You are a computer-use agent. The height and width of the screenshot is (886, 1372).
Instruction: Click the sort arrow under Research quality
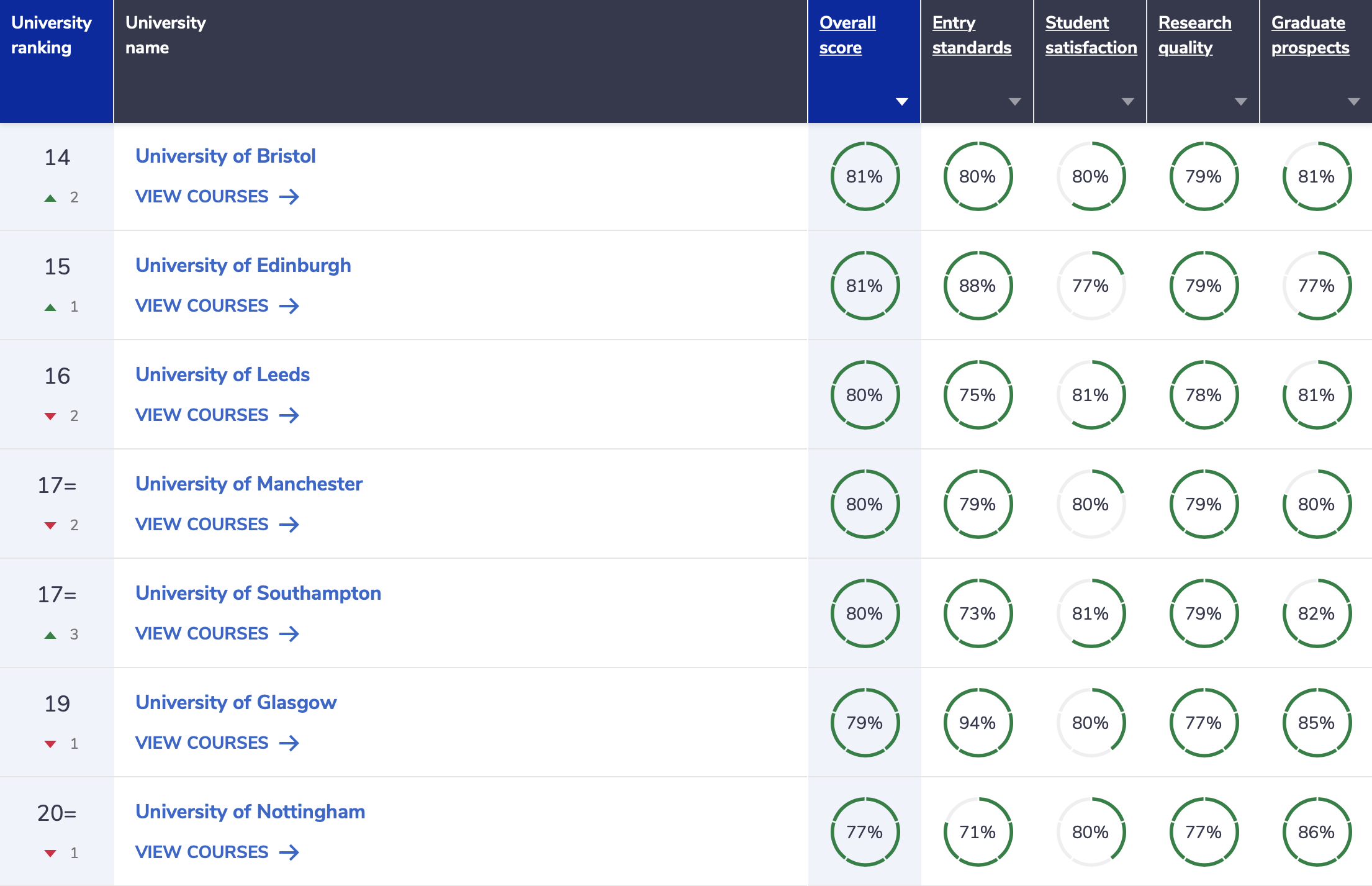coord(1241,102)
